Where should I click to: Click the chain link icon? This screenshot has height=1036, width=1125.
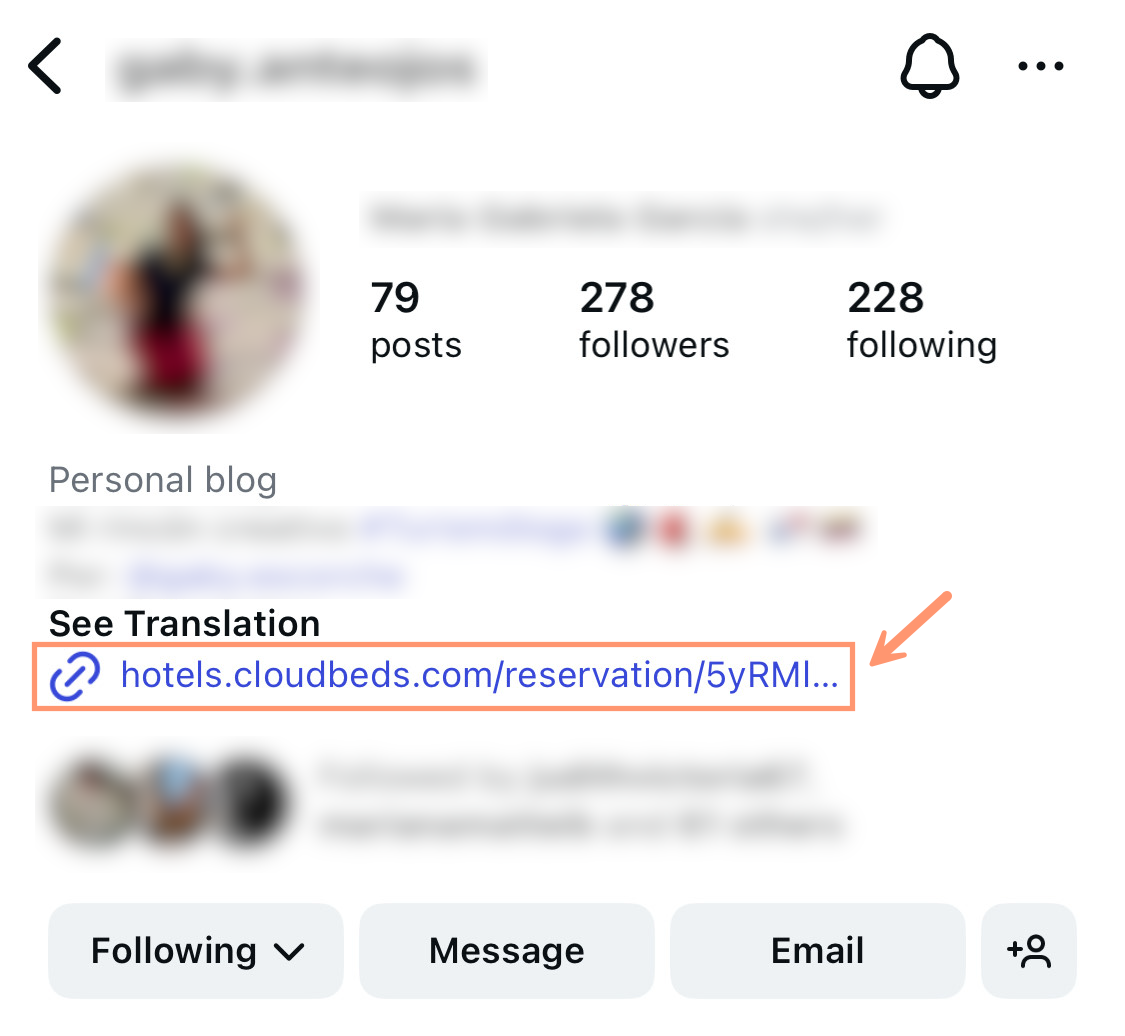[x=75, y=676]
